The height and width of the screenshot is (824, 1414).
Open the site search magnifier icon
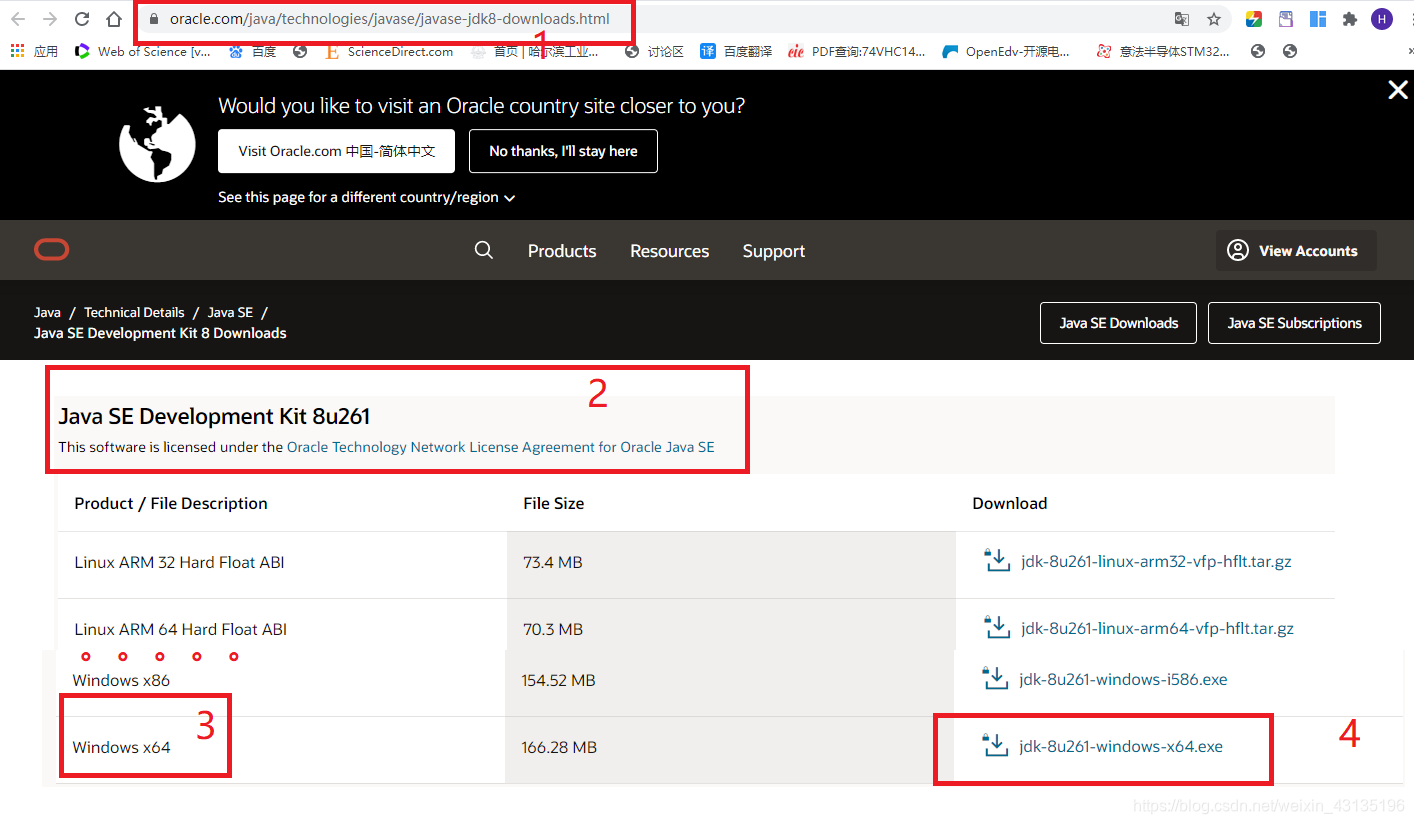pyautogui.click(x=484, y=250)
